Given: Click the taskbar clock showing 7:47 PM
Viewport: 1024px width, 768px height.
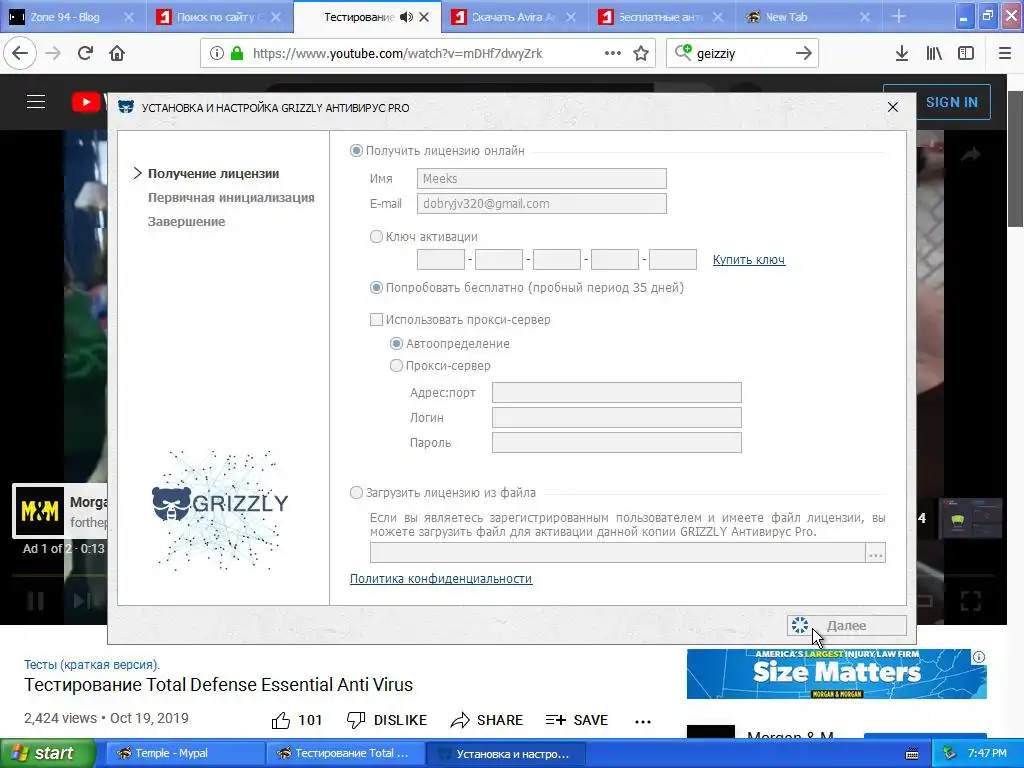Looking at the screenshot, I should click(x=987, y=753).
